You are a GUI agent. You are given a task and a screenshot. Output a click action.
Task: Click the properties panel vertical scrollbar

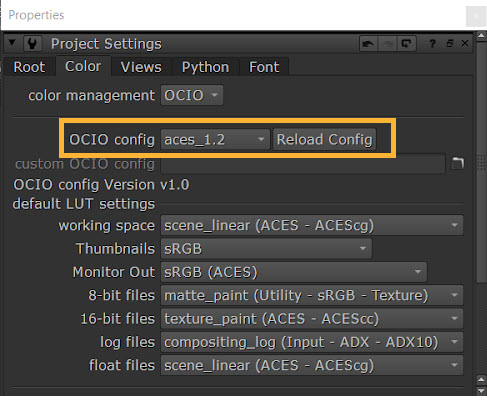(481, 213)
